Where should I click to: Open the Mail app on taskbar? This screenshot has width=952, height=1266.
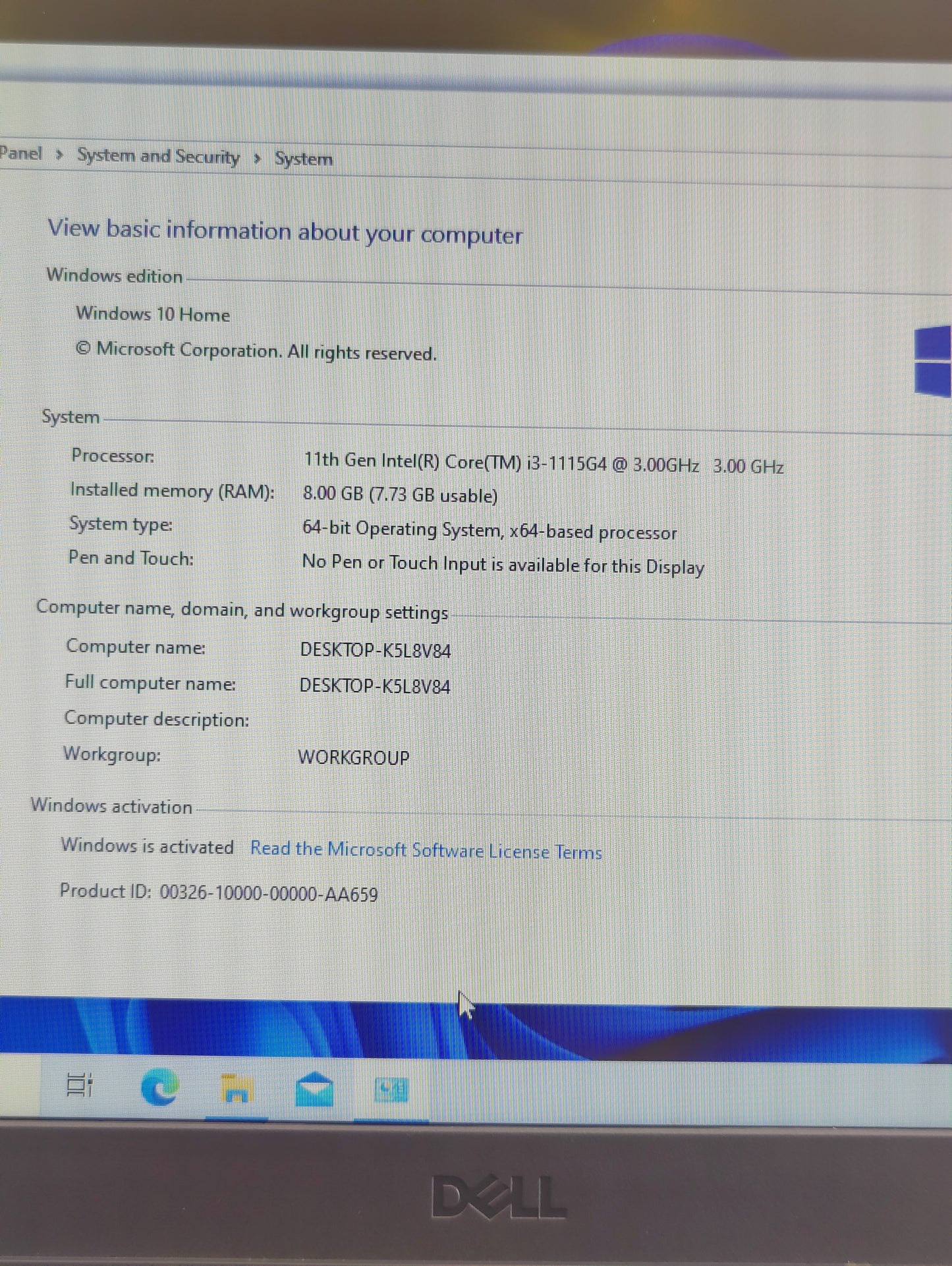314,1089
